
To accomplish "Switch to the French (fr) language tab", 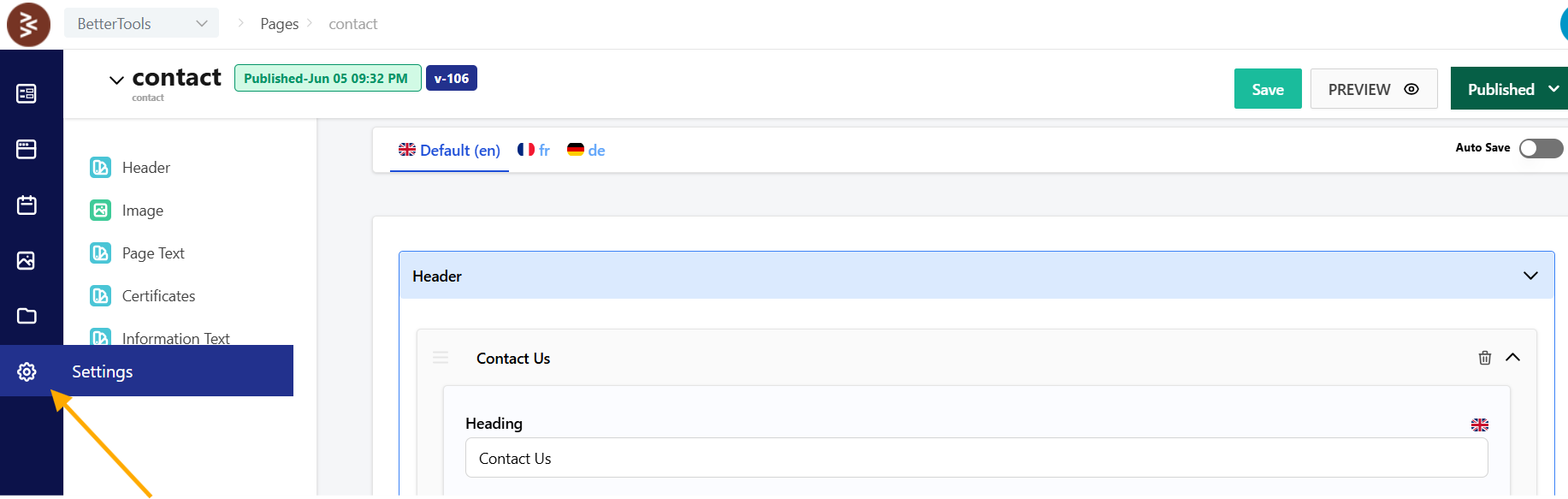I will click(x=534, y=150).
